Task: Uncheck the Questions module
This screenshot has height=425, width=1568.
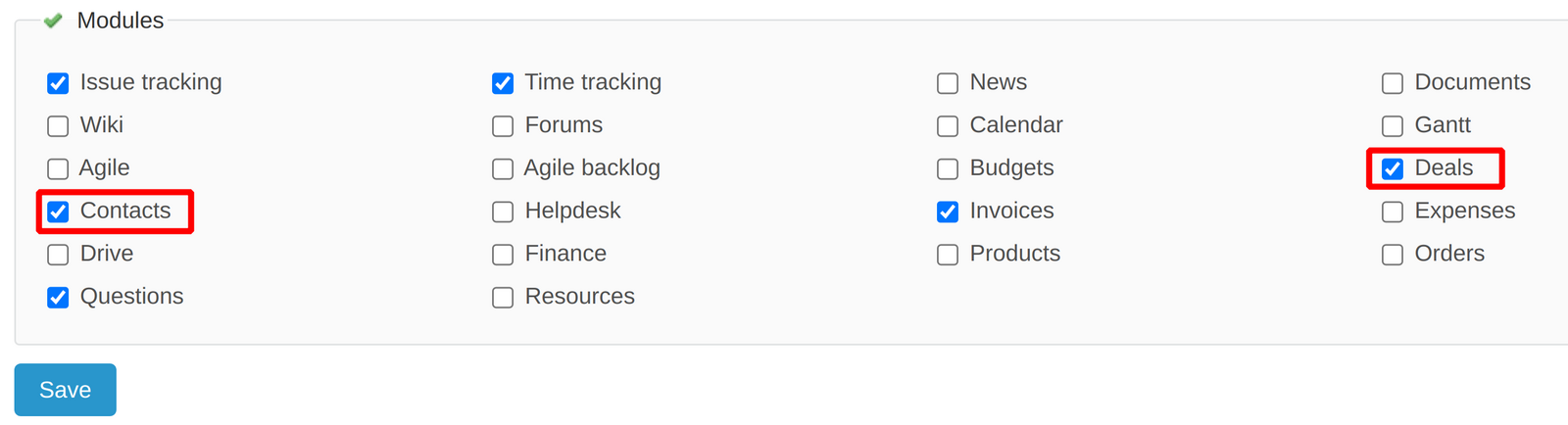Action: 58,298
